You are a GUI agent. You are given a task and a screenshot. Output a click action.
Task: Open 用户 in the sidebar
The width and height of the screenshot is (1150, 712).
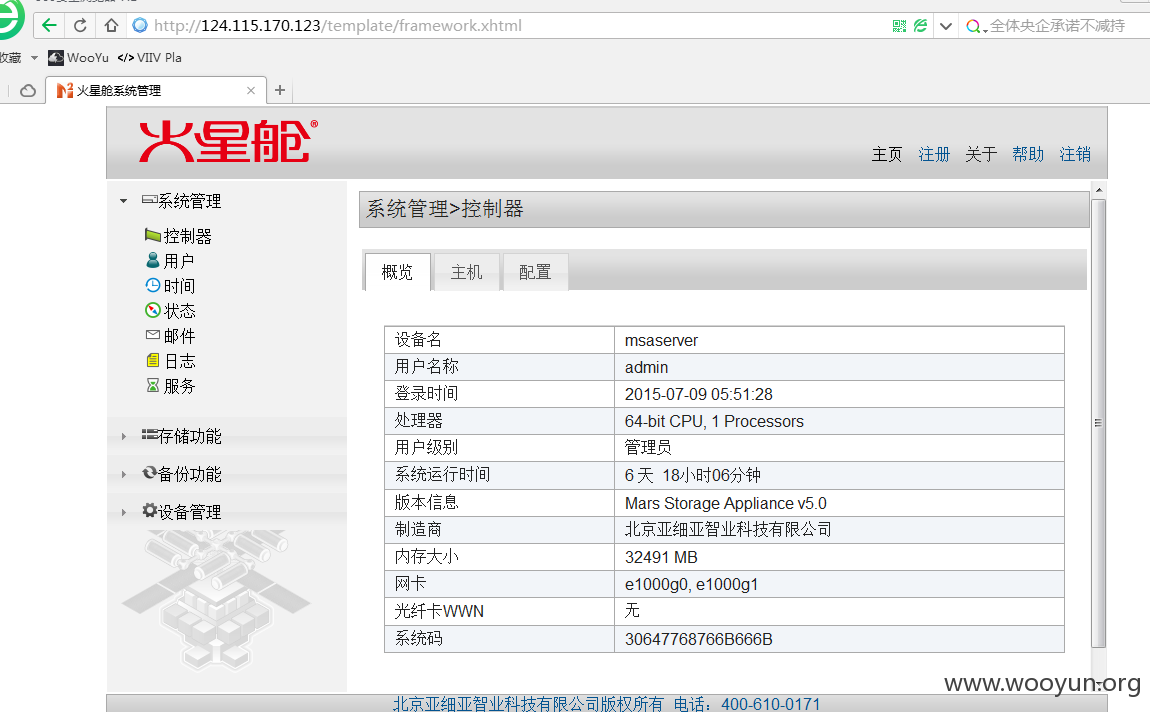coord(179,261)
